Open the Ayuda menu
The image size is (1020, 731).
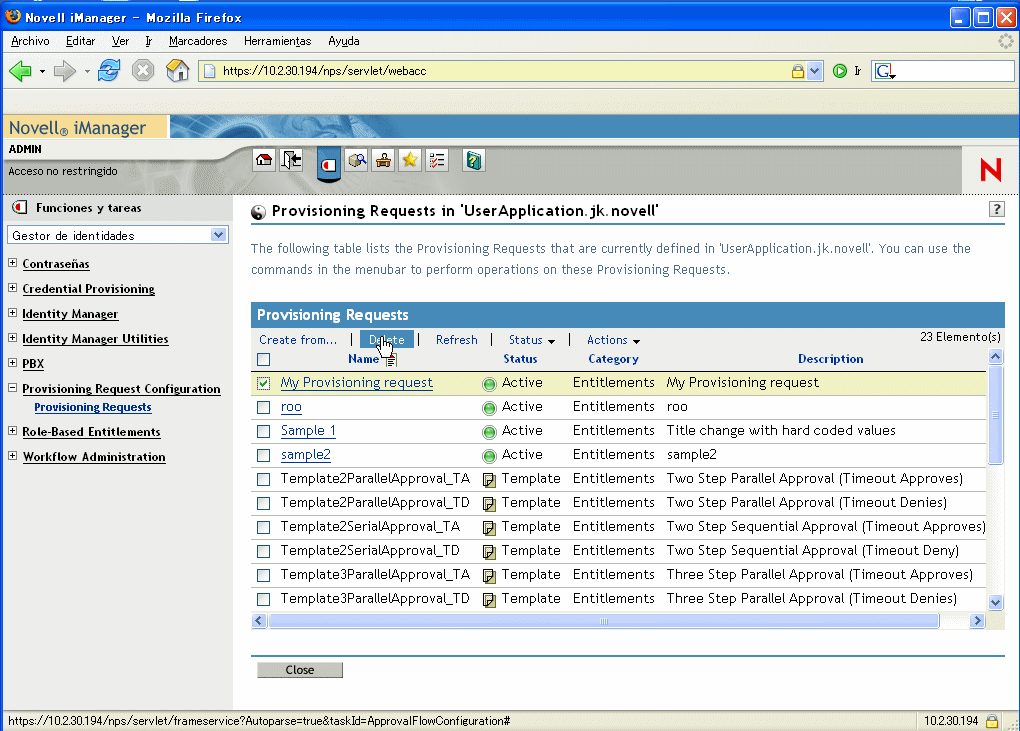pos(343,41)
